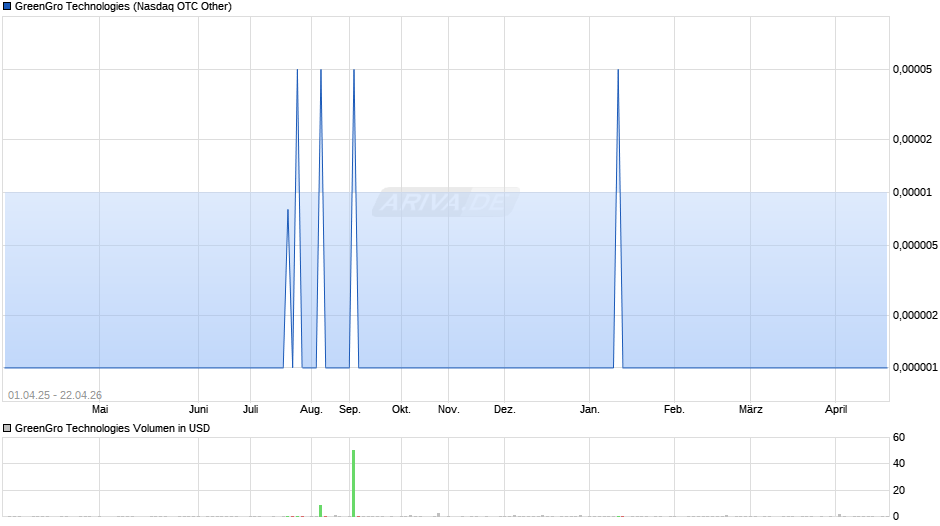940x526 pixels.
Task: Click the Feb. month label
Action: tap(674, 410)
